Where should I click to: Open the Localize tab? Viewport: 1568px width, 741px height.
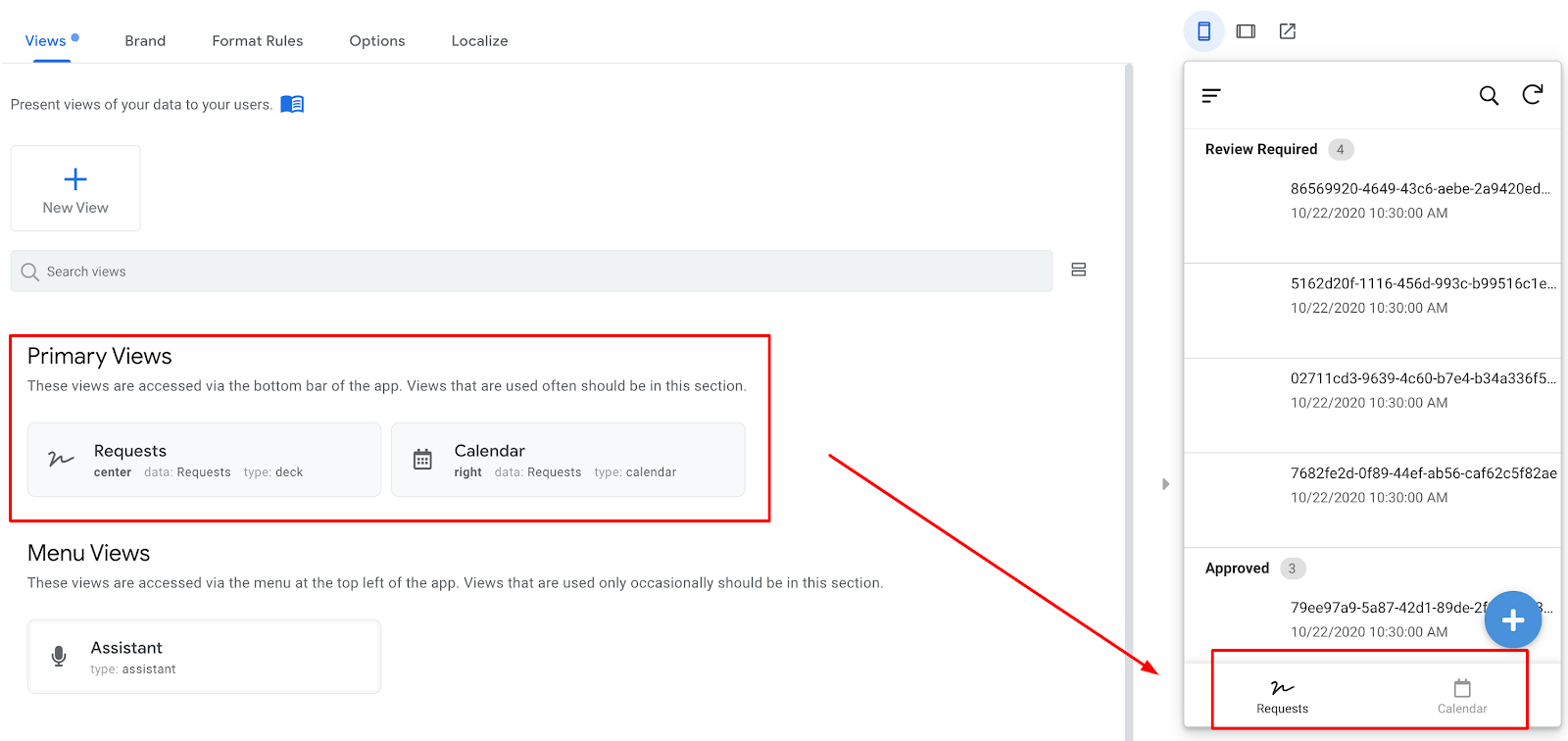pyautogui.click(x=479, y=41)
